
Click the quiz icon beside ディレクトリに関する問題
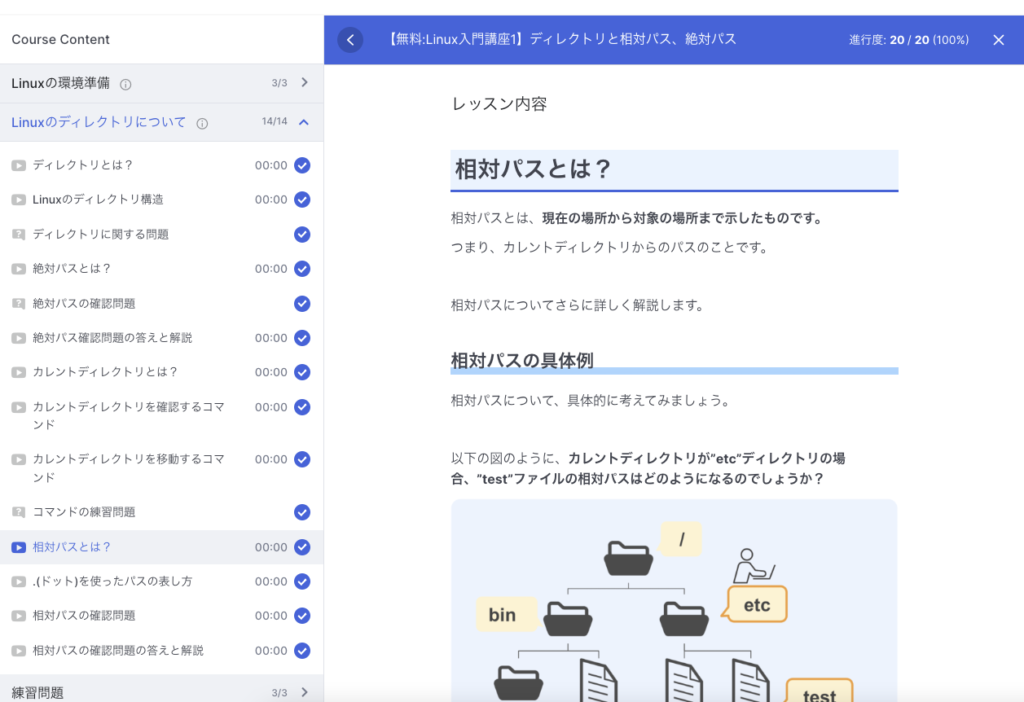[19, 234]
